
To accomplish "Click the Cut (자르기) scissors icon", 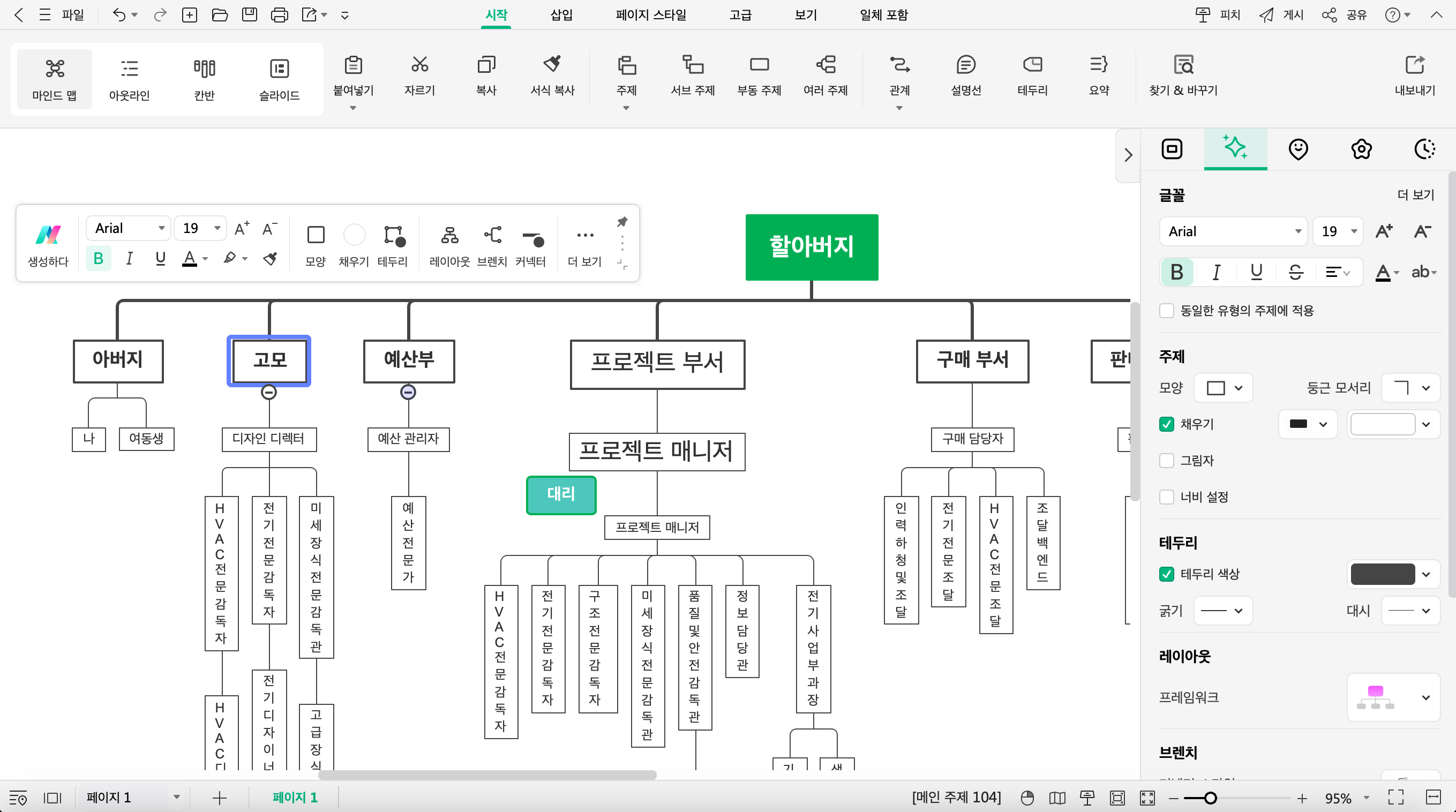I will coord(419,64).
